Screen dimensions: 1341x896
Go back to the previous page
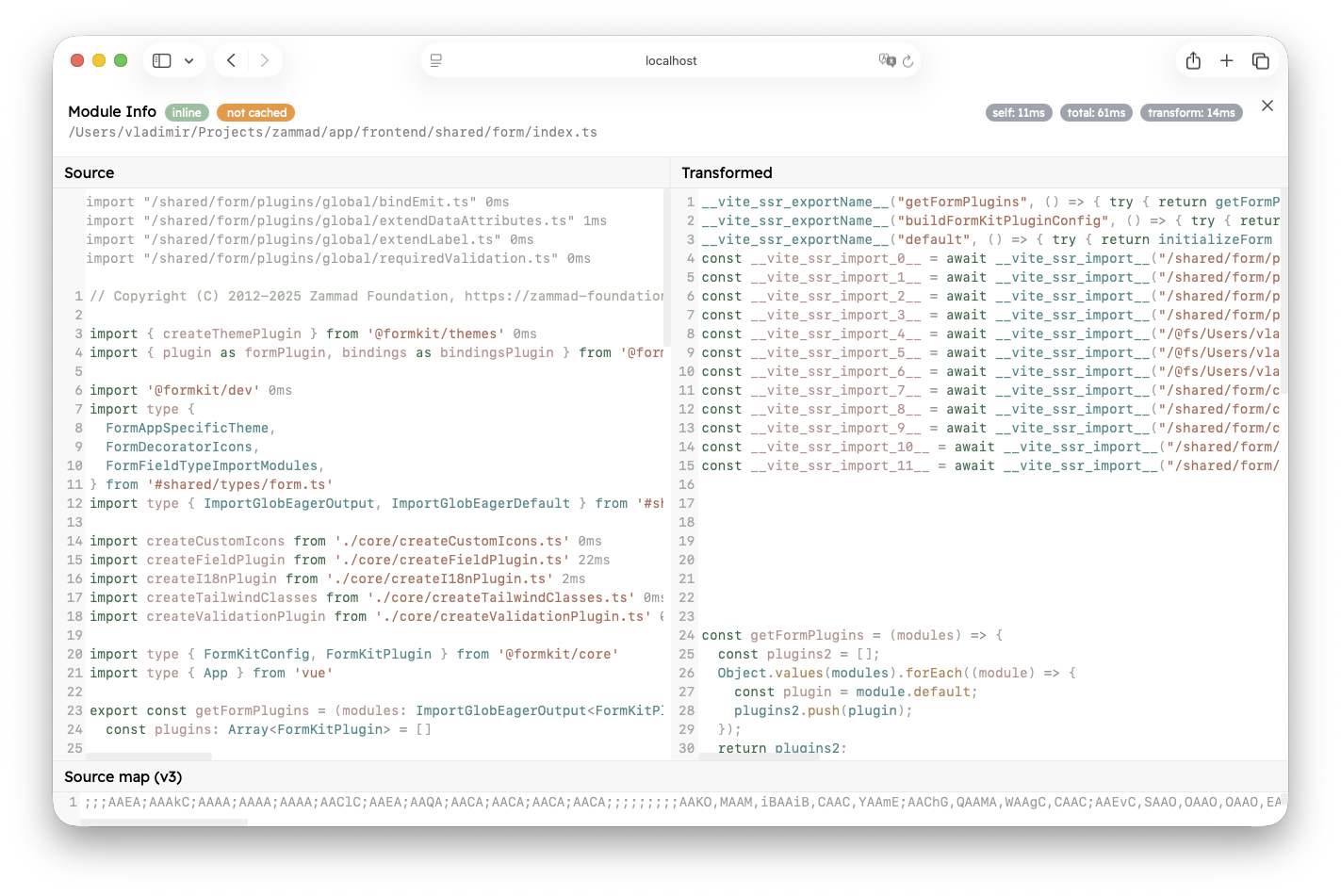point(231,59)
